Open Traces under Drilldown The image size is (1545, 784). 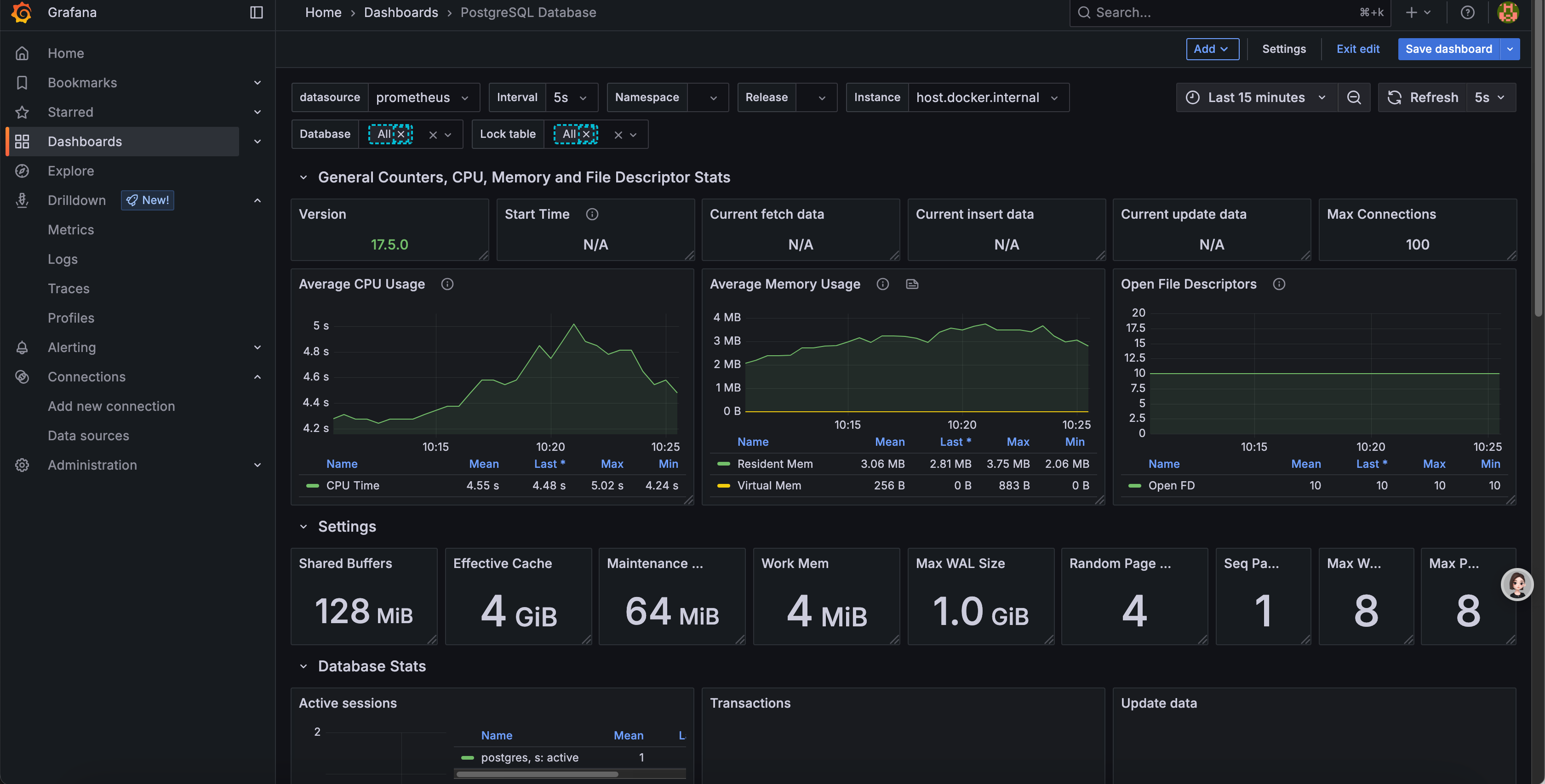click(69, 288)
